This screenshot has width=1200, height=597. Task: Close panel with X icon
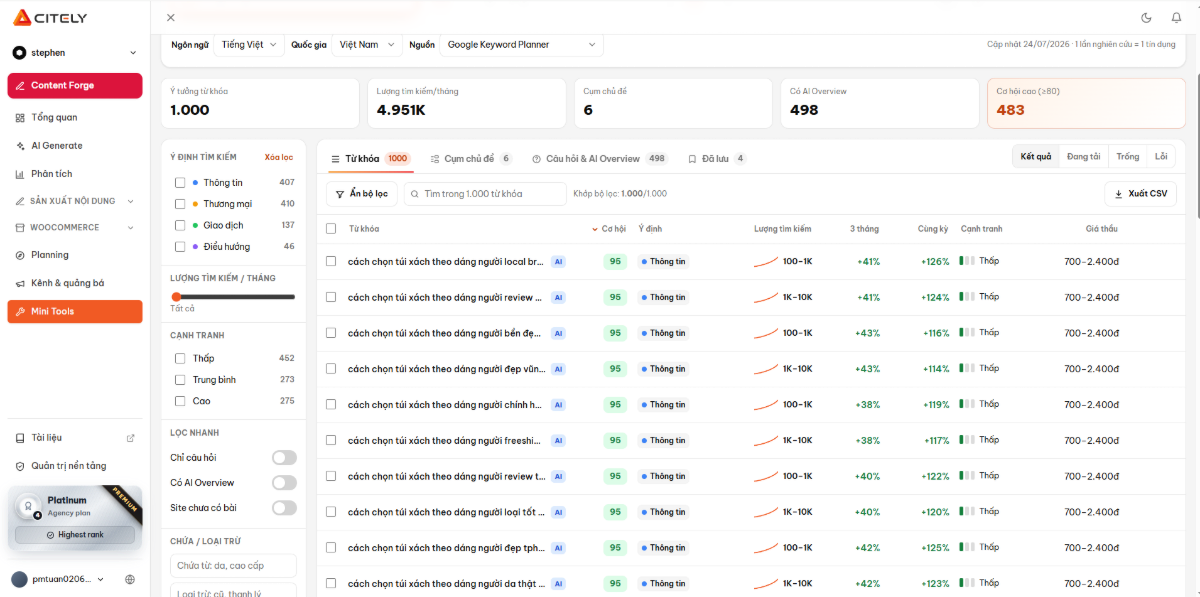click(x=171, y=17)
